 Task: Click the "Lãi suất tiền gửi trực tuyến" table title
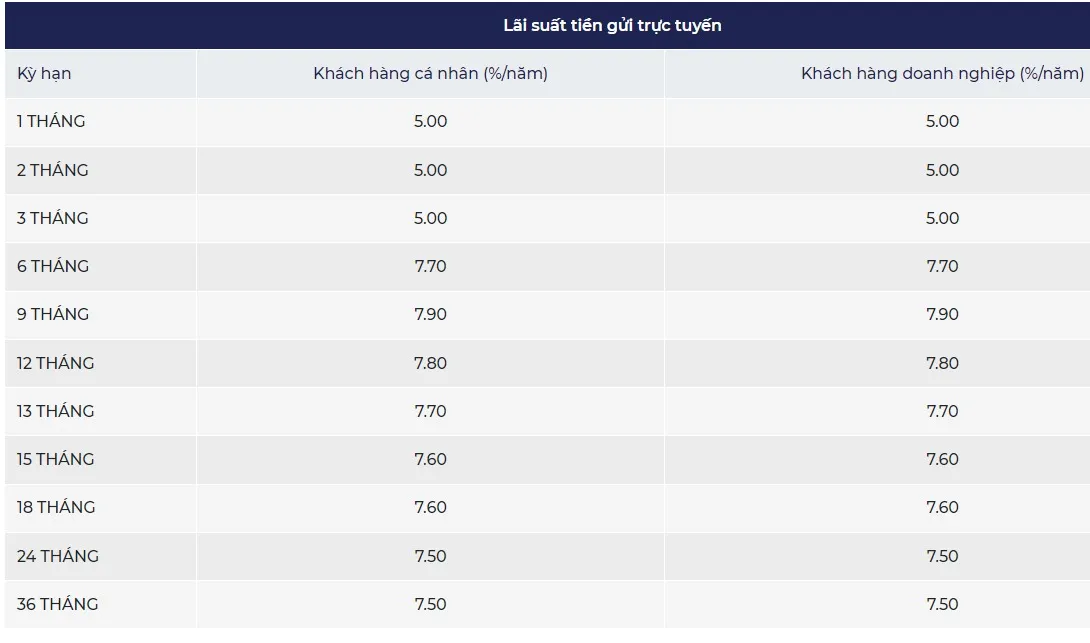(x=612, y=26)
